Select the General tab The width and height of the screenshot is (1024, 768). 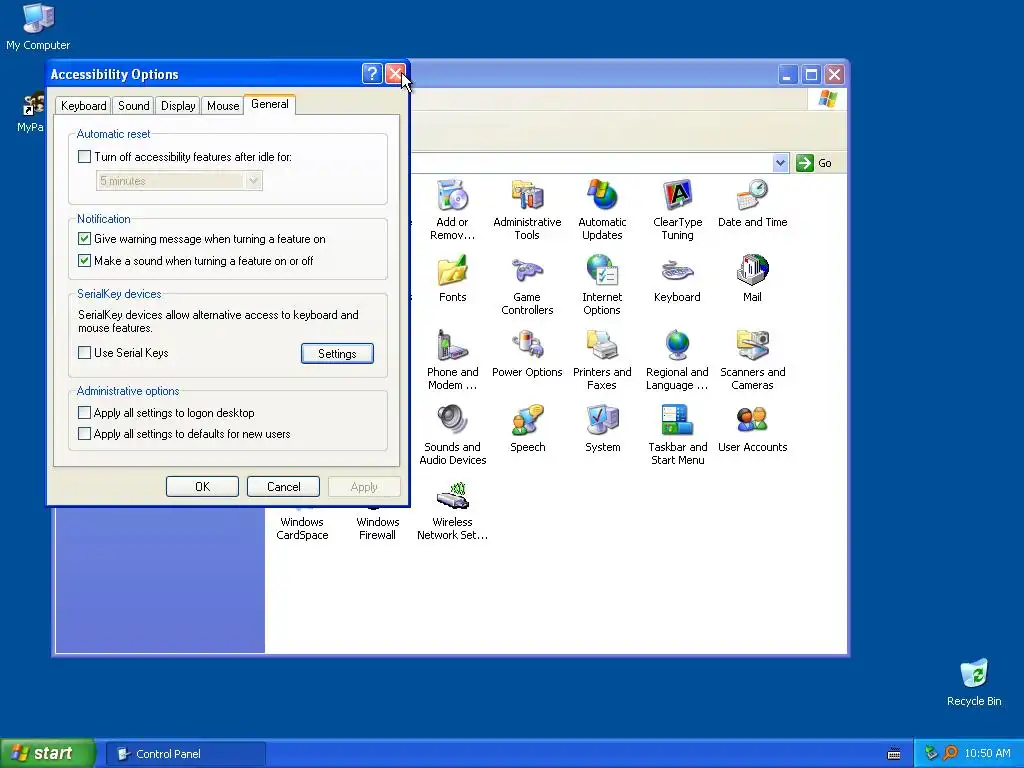coord(270,104)
